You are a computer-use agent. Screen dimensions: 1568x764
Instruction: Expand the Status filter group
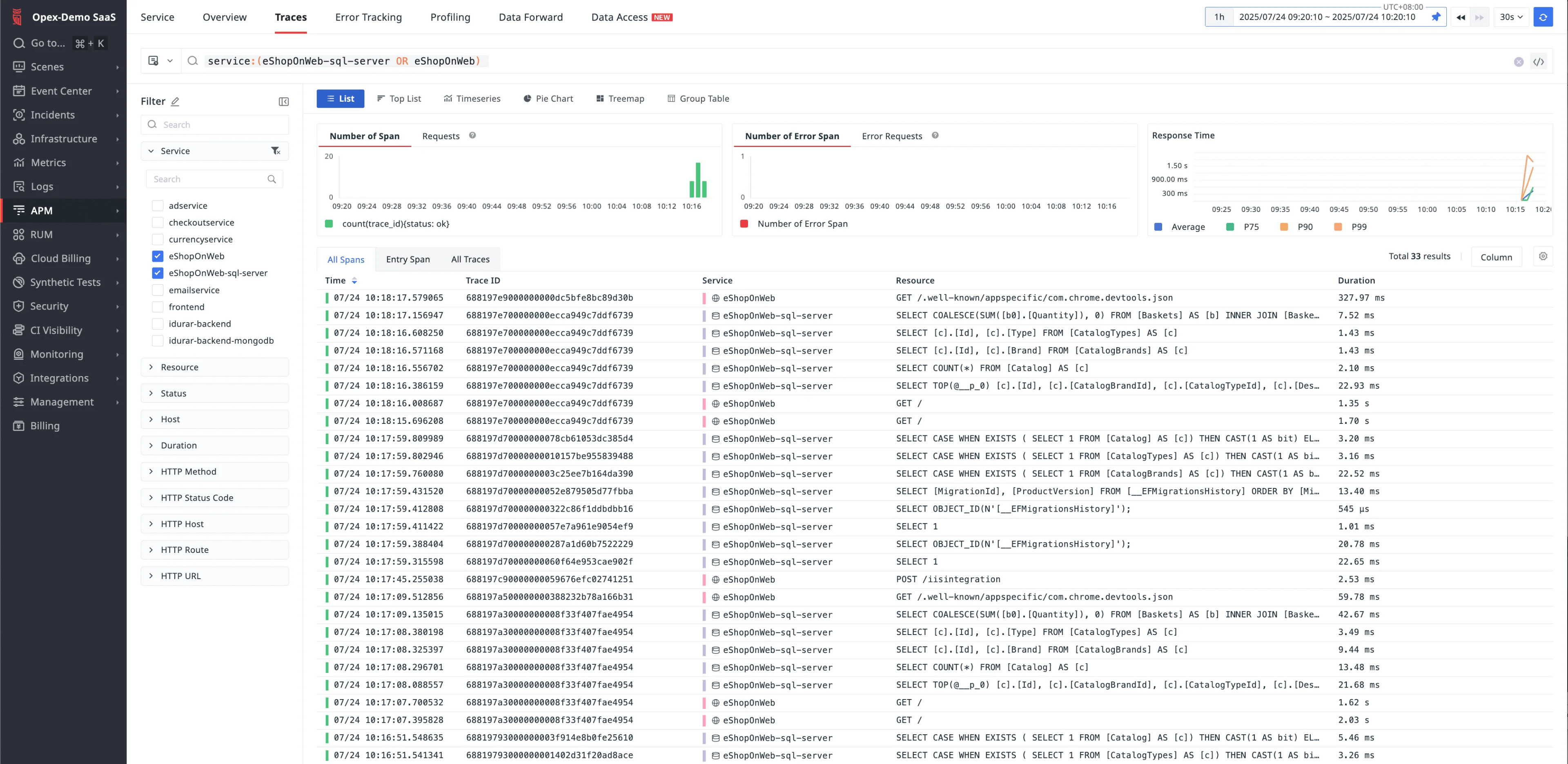tap(214, 393)
